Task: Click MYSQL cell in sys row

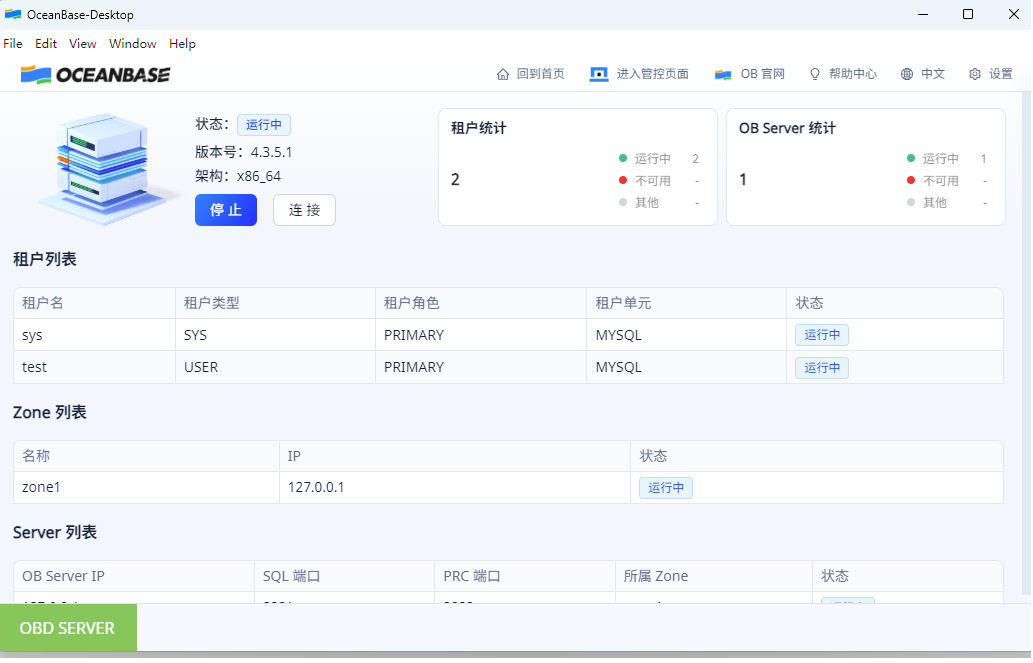Action: pos(686,335)
